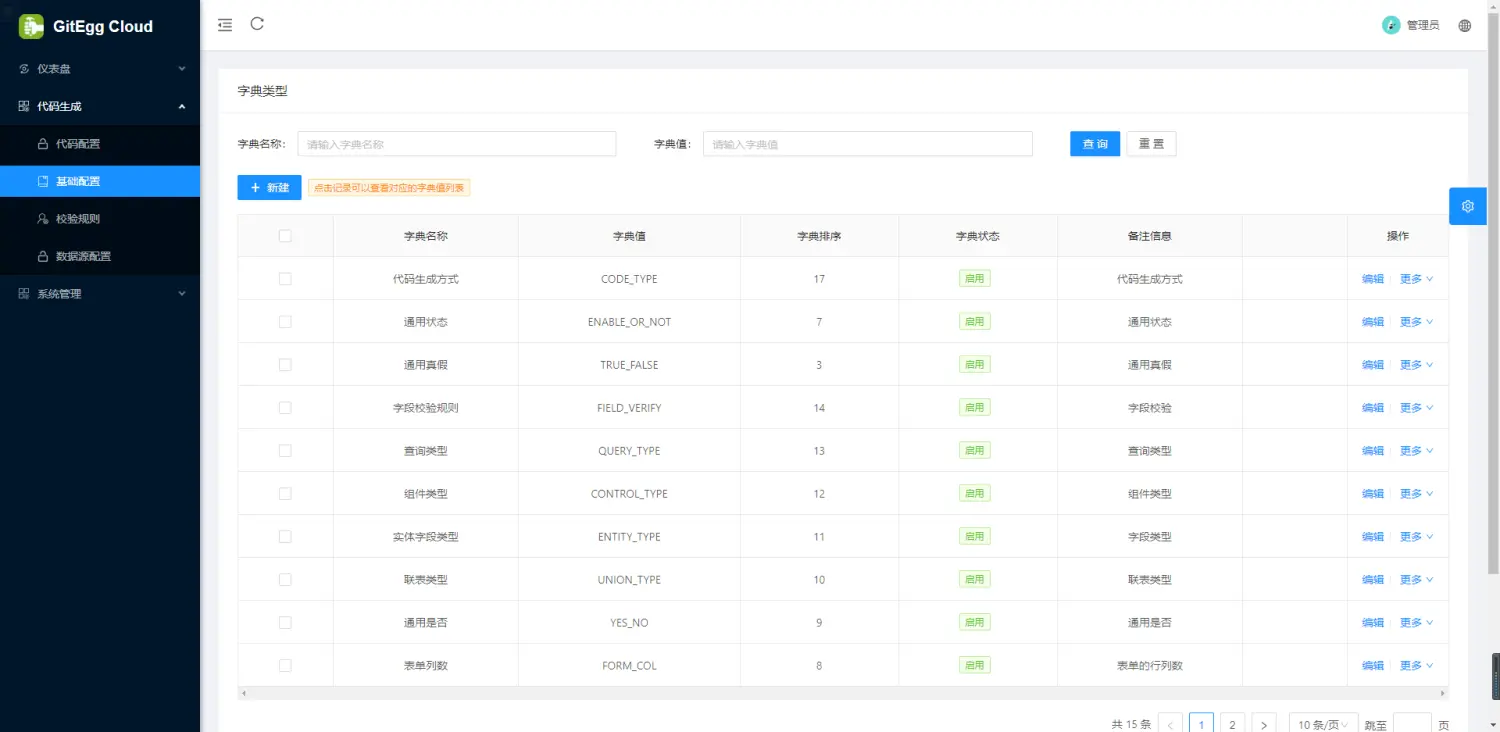The image size is (1500, 732).
Task: Click the 新建 create button
Action: point(268,187)
